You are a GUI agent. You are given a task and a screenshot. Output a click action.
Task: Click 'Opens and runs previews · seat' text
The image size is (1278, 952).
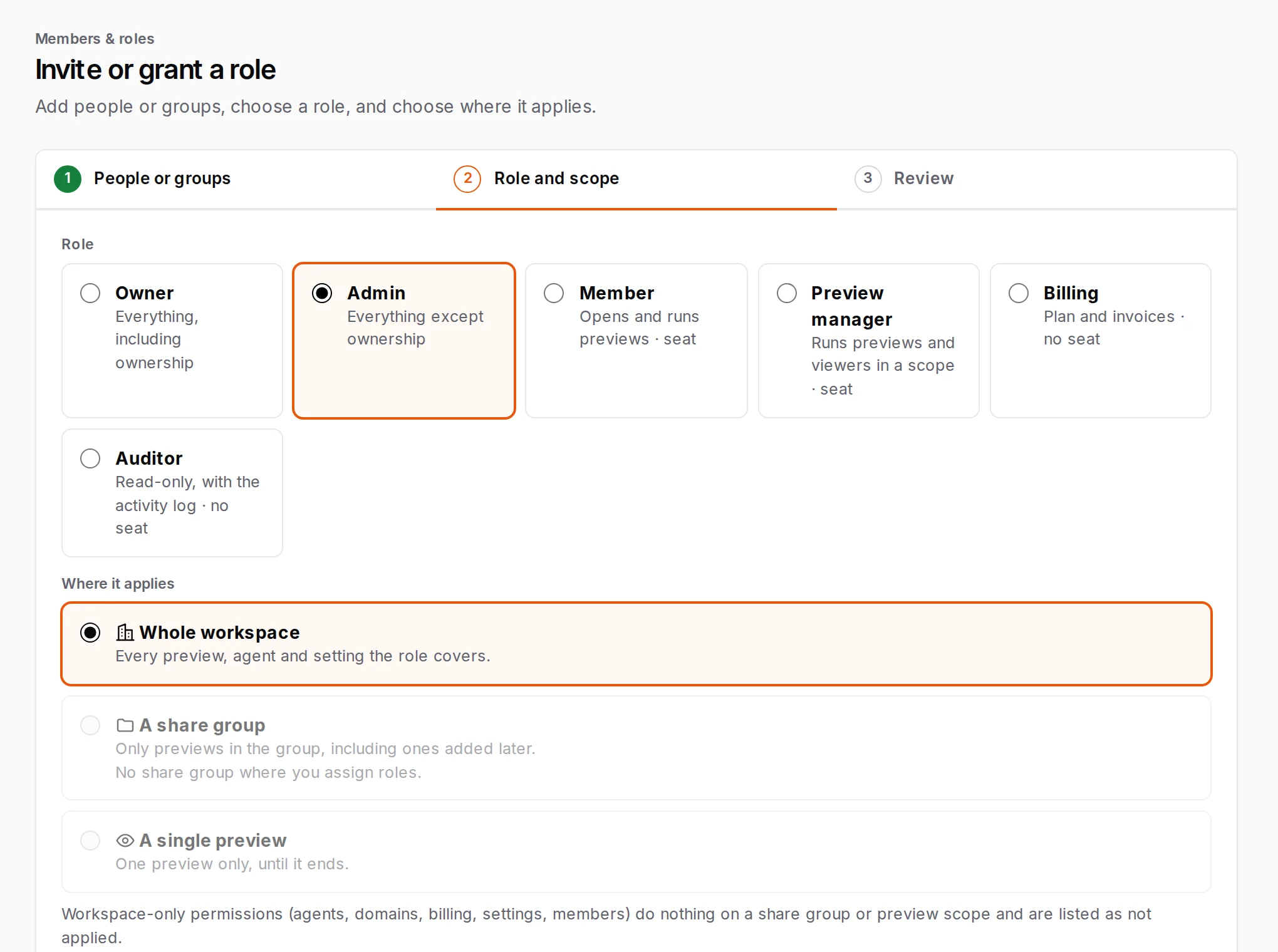point(639,328)
